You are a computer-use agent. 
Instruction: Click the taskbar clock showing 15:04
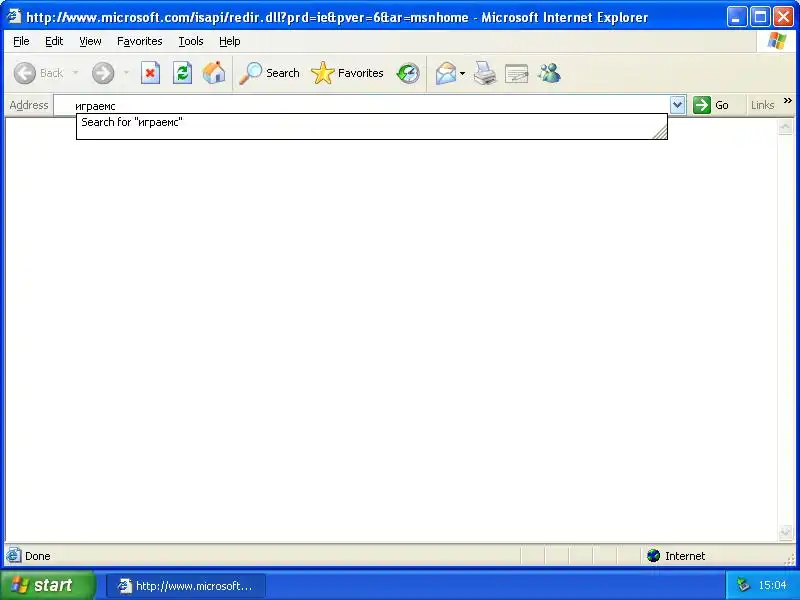click(x=772, y=585)
